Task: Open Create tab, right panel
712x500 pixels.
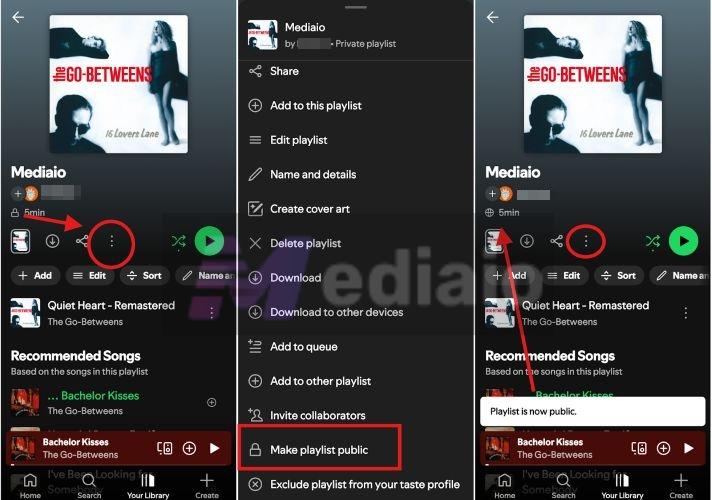Action: (681, 486)
